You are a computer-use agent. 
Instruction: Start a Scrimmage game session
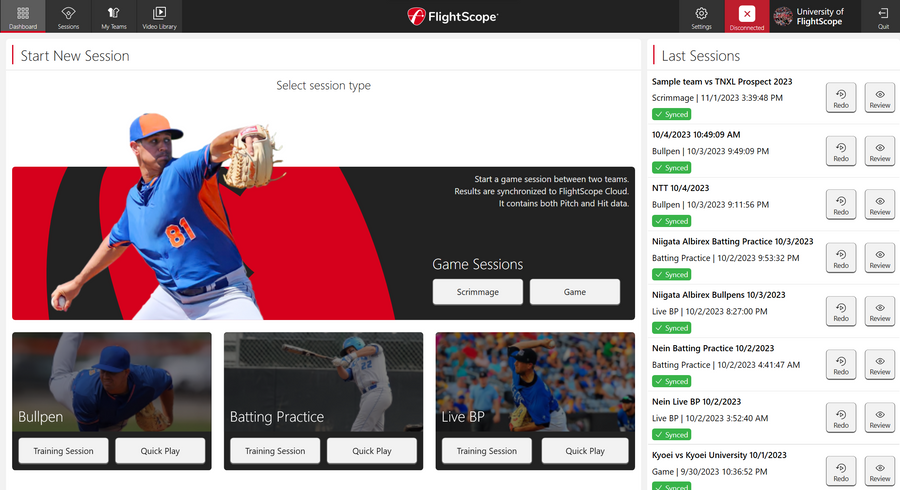pyautogui.click(x=478, y=292)
